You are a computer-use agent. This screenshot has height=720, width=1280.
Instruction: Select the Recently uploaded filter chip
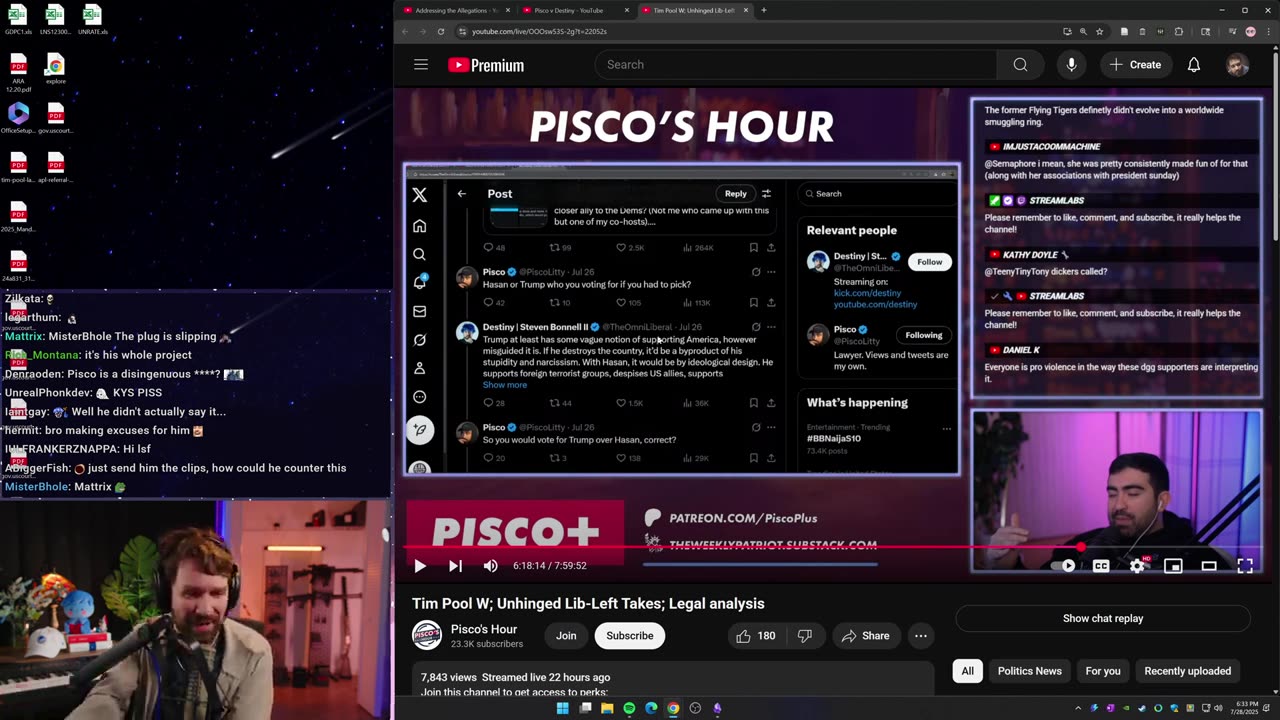tap(1187, 671)
